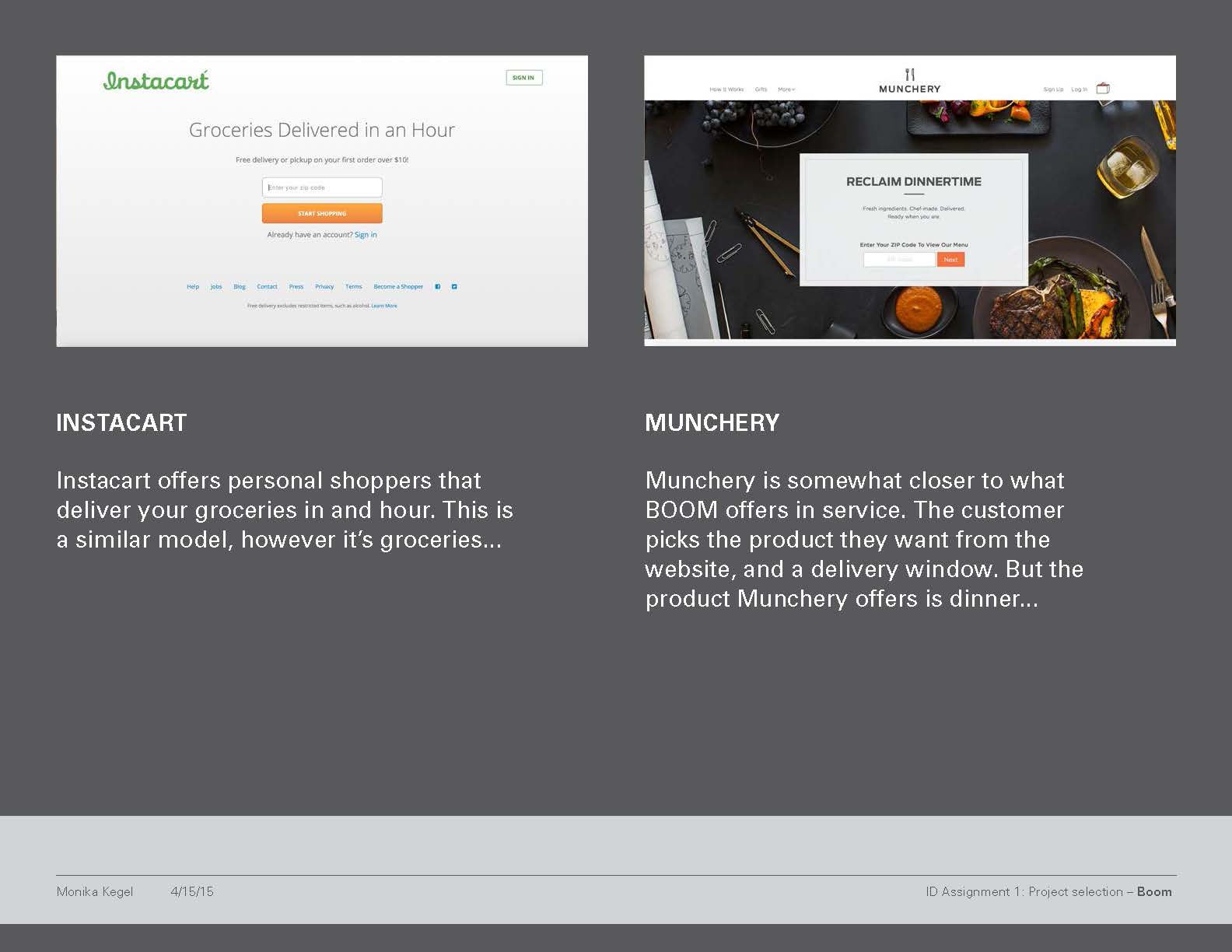The width and height of the screenshot is (1232, 952).
Task: Click the orange Next button on Munchery
Action: point(950,260)
